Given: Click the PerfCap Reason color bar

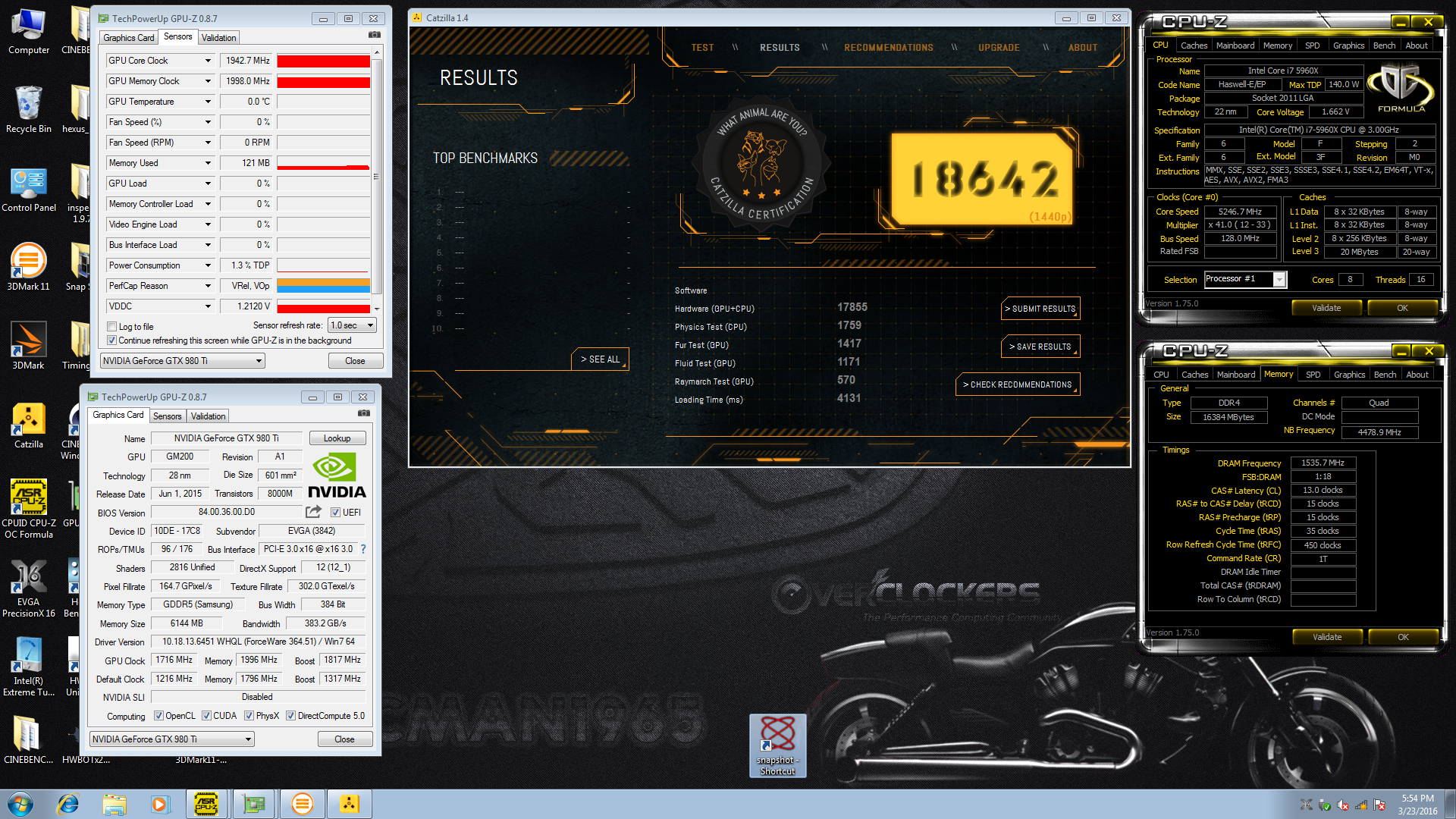Looking at the screenshot, I should (x=323, y=286).
